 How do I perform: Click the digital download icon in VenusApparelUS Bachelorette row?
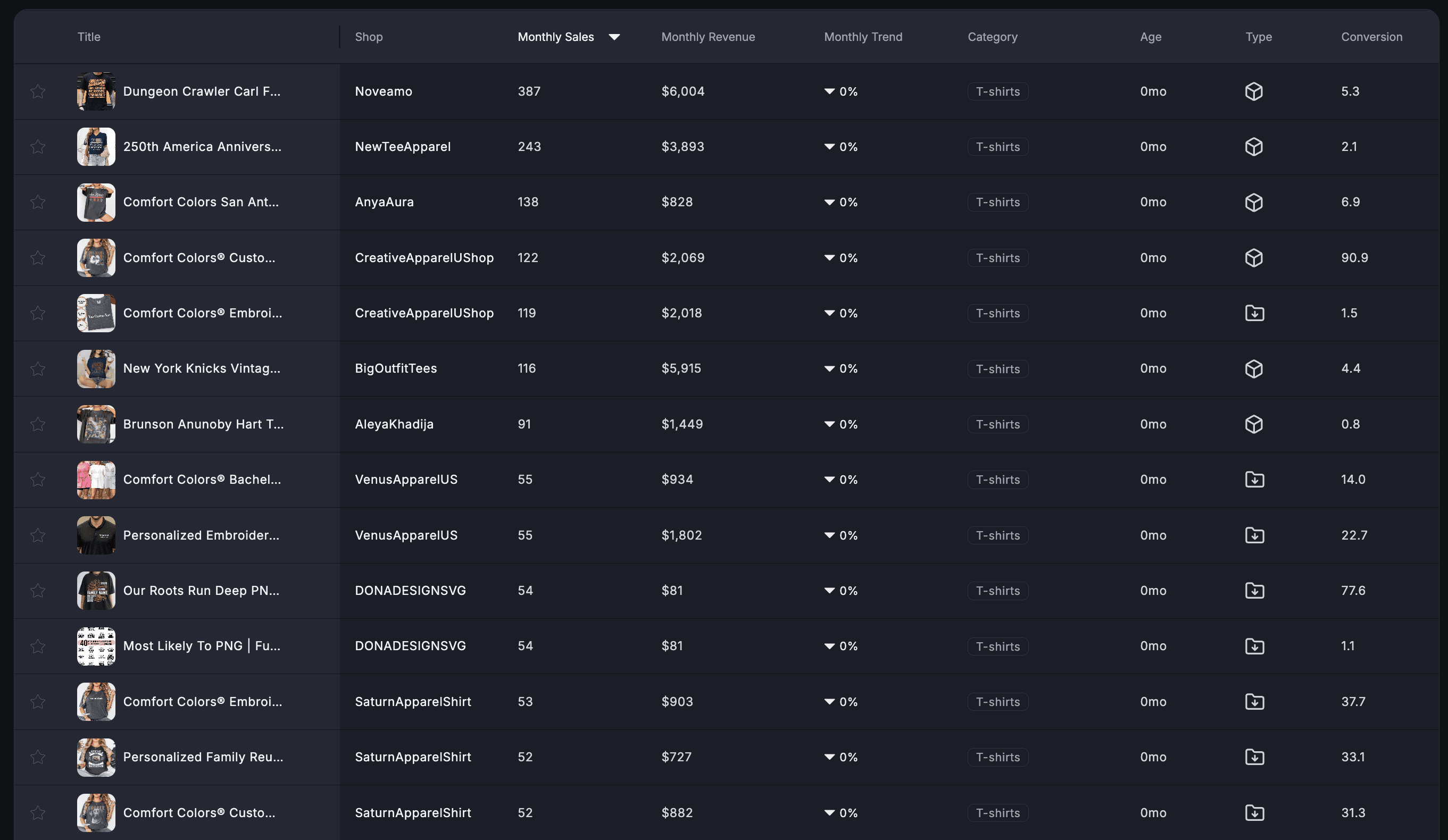1254,480
